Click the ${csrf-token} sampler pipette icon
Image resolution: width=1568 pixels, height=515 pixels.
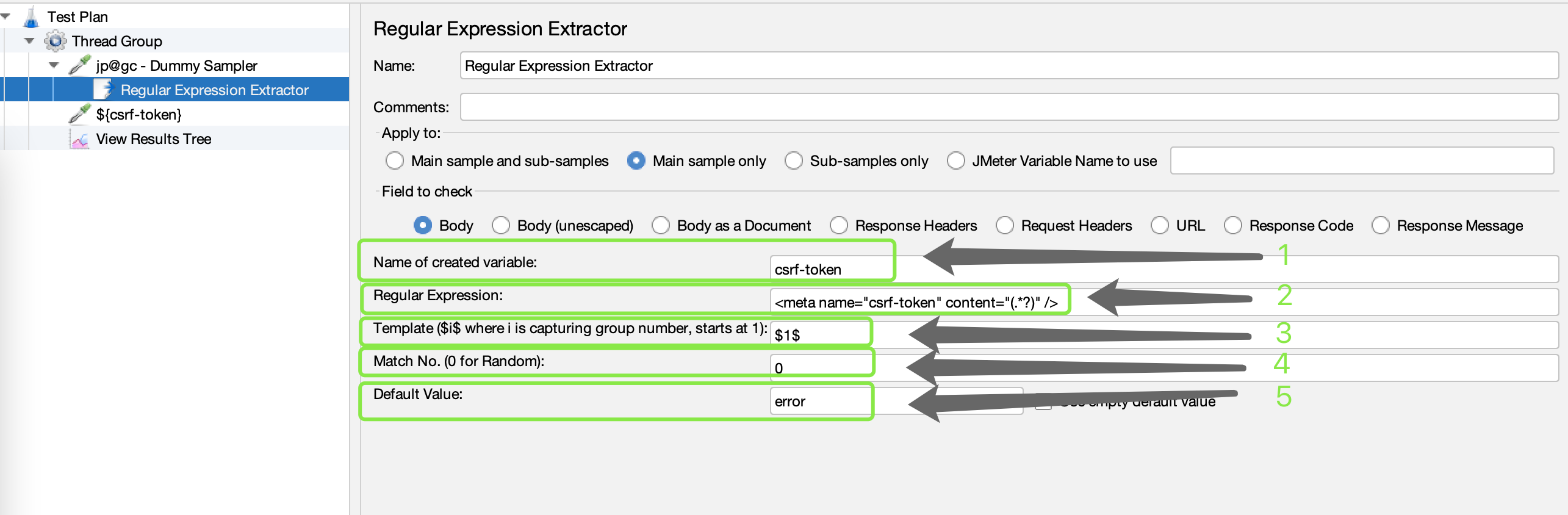click(x=80, y=114)
